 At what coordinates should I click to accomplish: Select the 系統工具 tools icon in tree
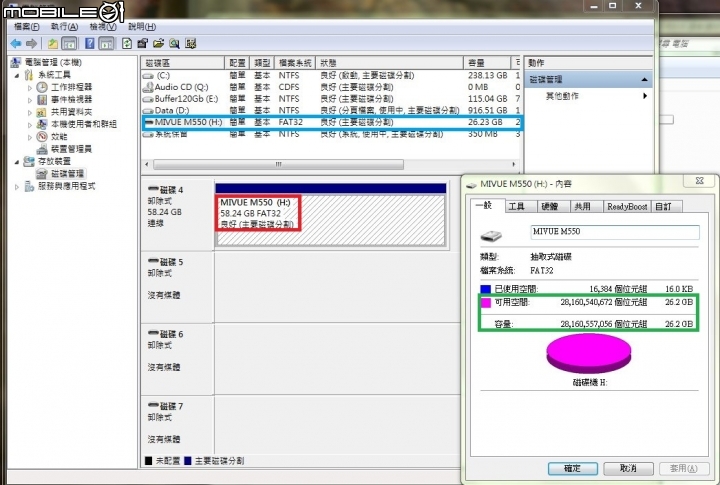coord(29,74)
